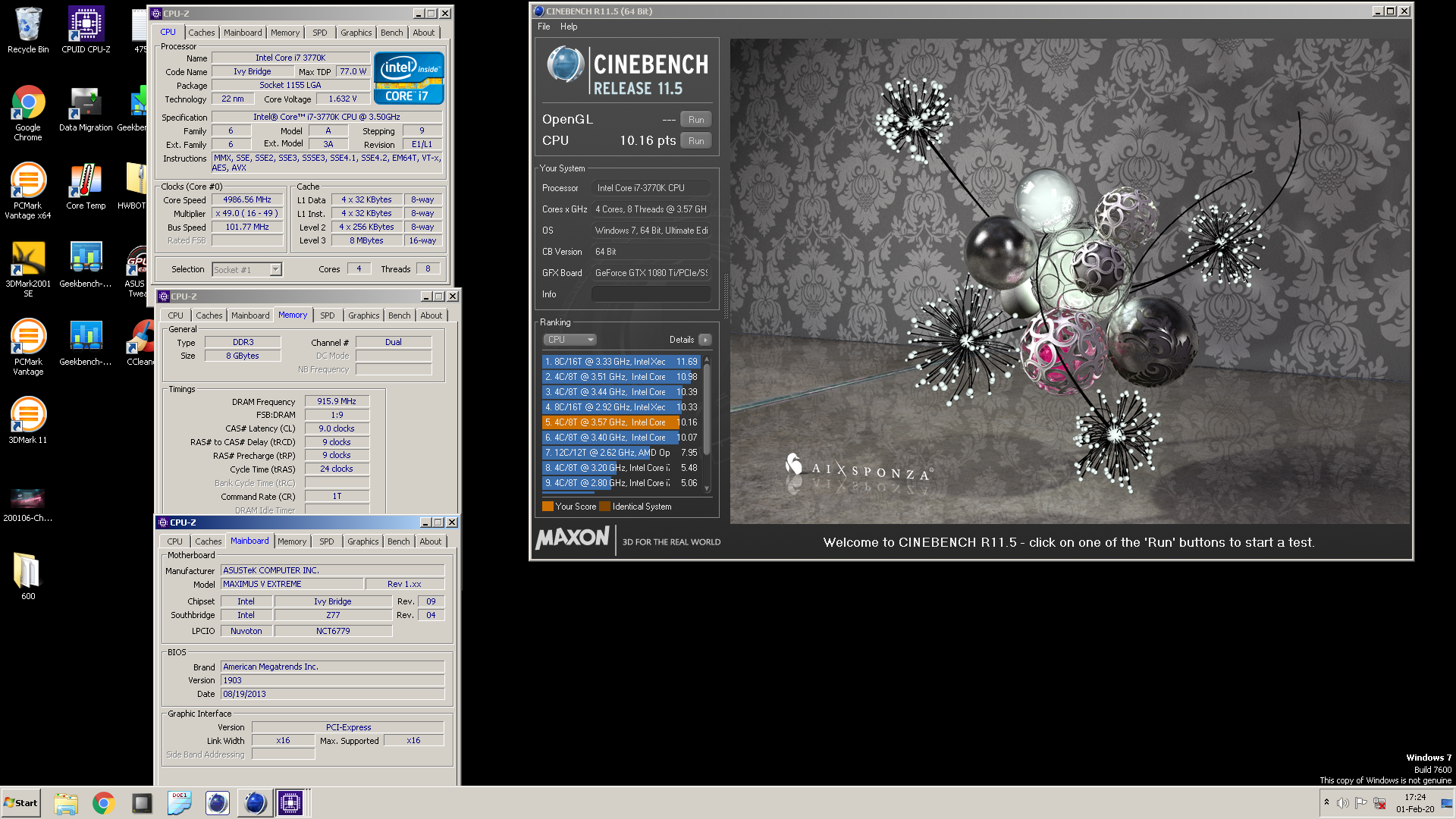Open the dark square app icon in the taskbar
Image resolution: width=1456 pixels, height=819 pixels.
142,803
